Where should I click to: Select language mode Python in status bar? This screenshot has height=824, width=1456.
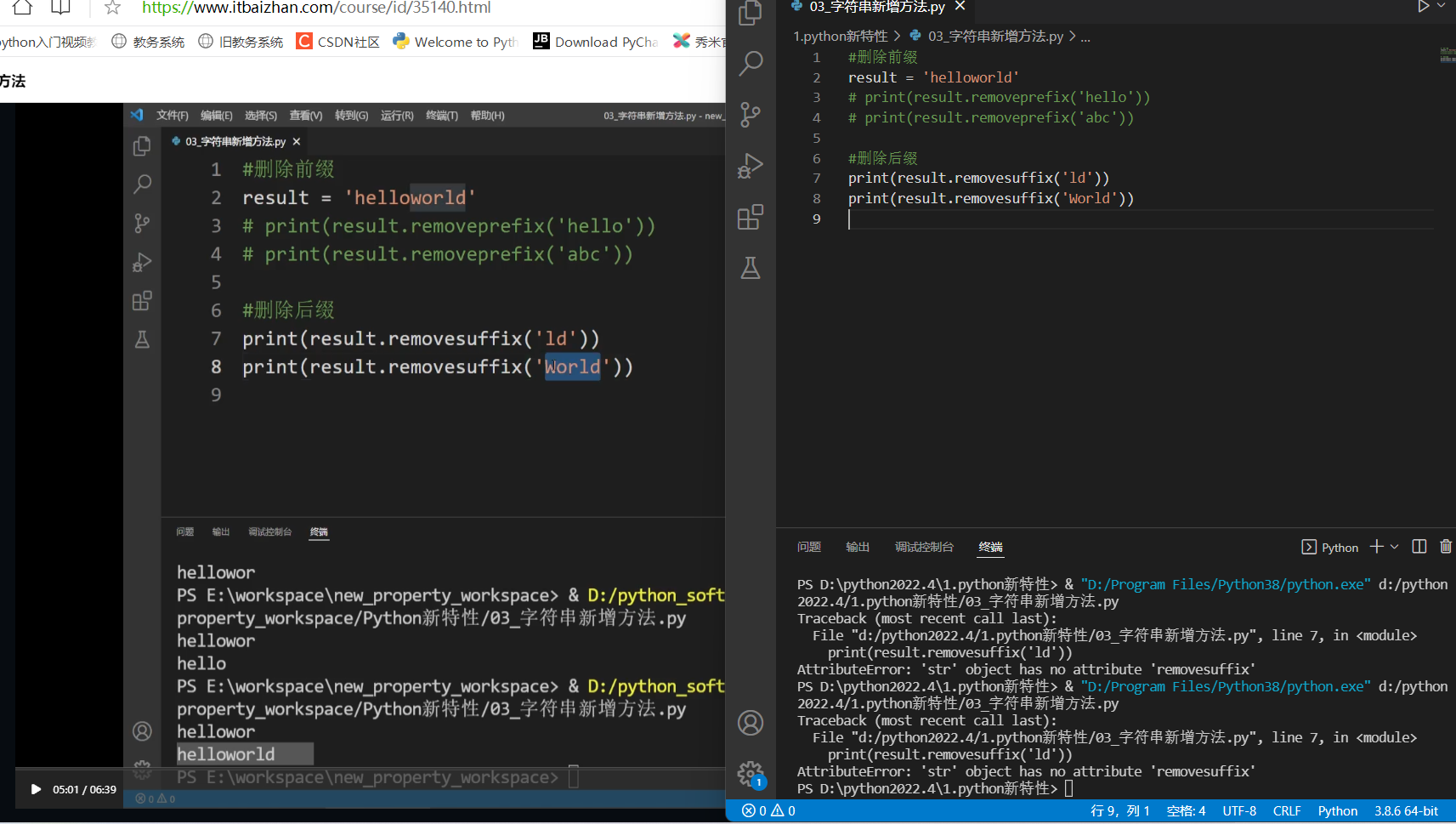[1338, 811]
